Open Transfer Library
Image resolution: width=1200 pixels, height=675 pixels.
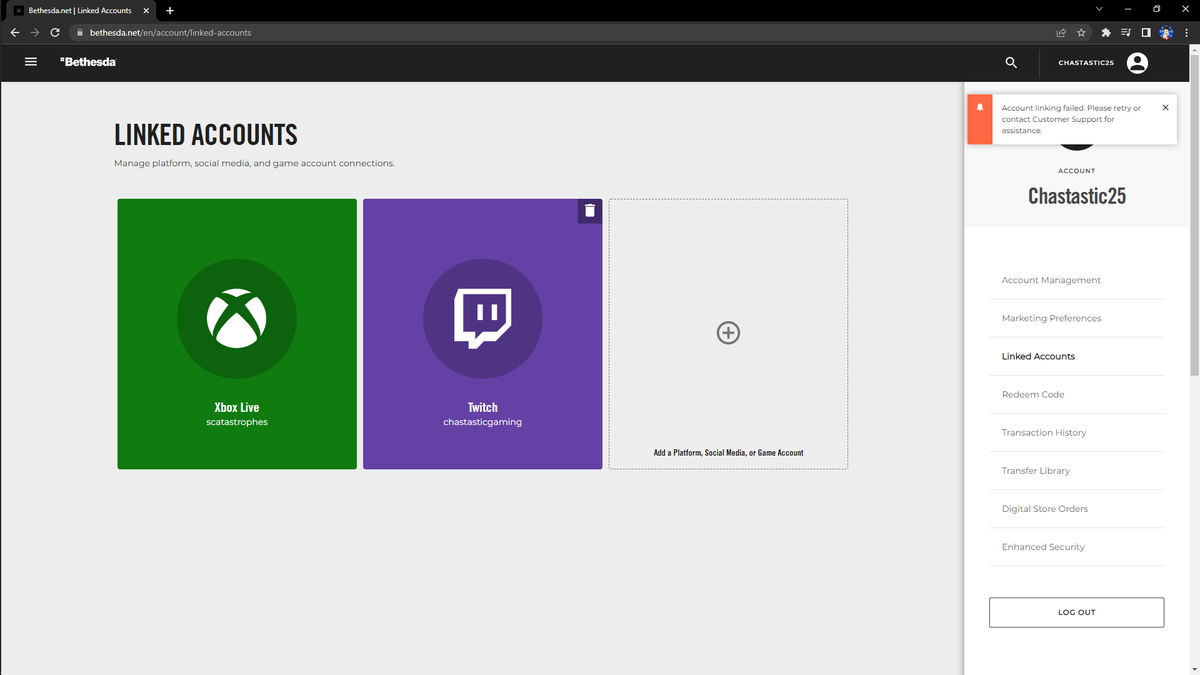click(x=1036, y=470)
